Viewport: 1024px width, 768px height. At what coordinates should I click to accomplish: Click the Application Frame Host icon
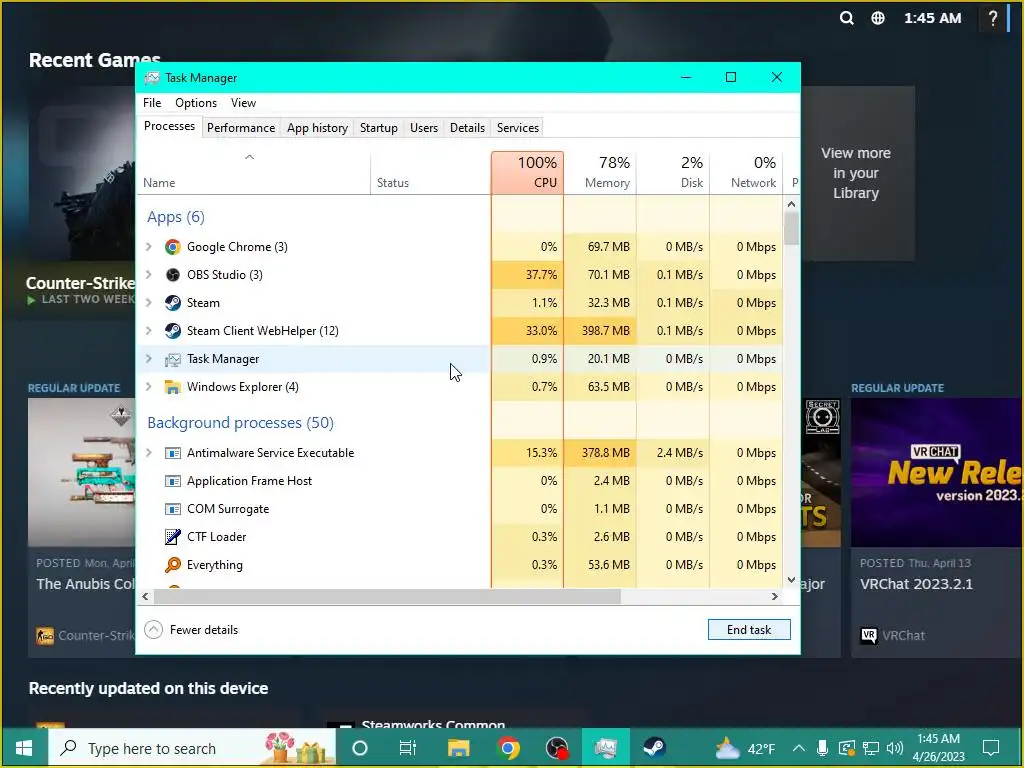(172, 481)
